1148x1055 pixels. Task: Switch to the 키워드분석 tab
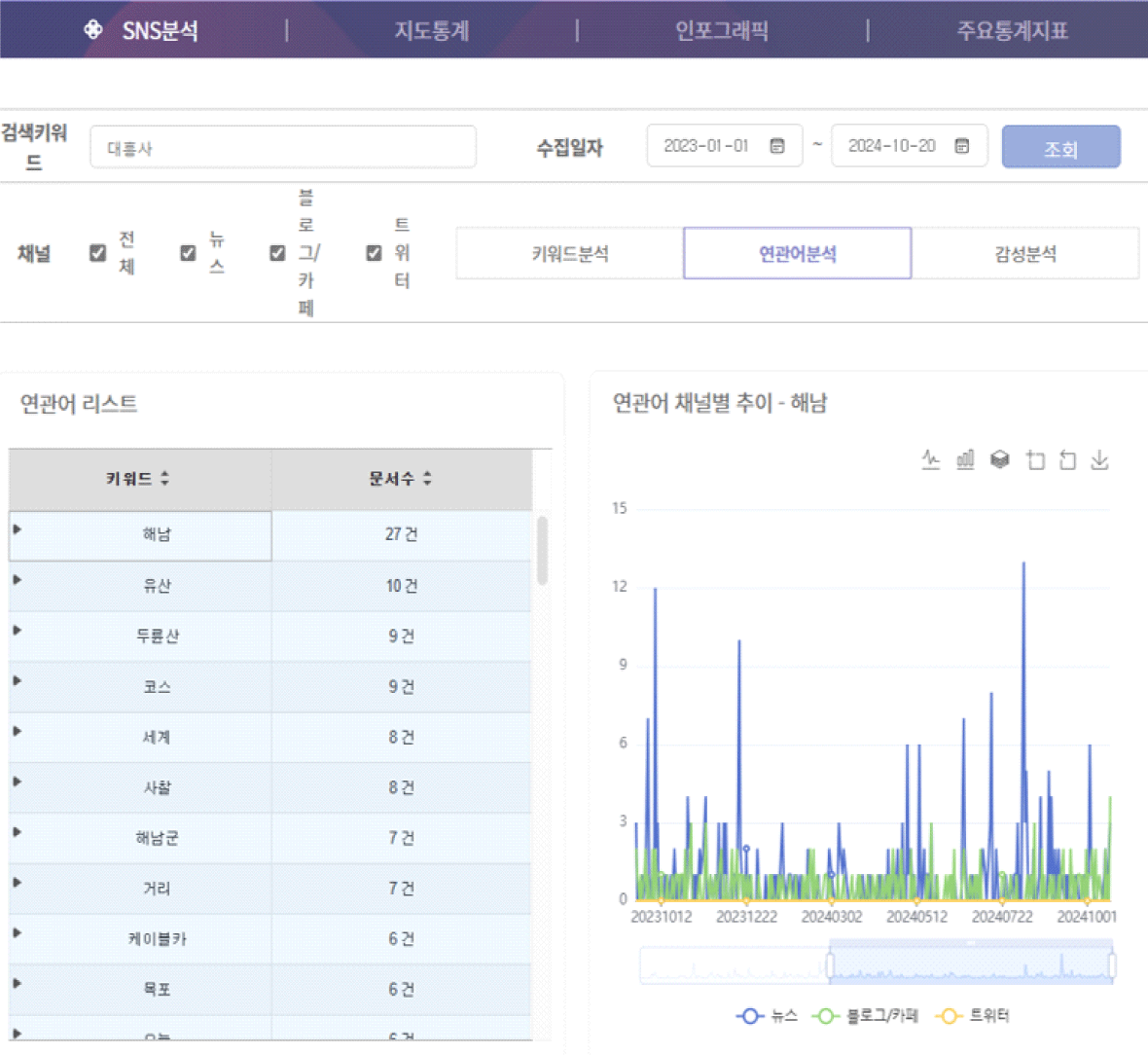click(x=570, y=254)
